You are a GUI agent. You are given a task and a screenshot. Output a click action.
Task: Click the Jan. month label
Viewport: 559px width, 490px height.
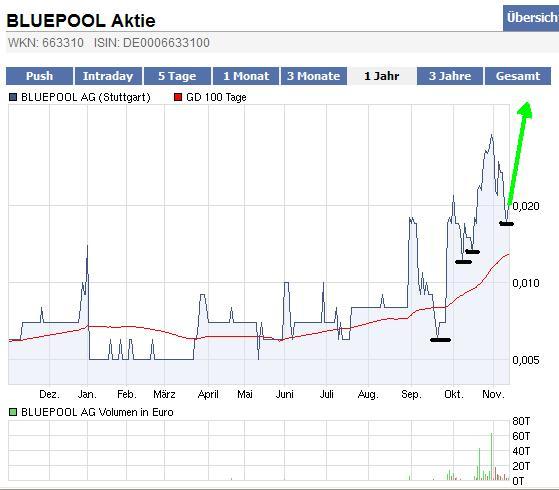pos(87,394)
